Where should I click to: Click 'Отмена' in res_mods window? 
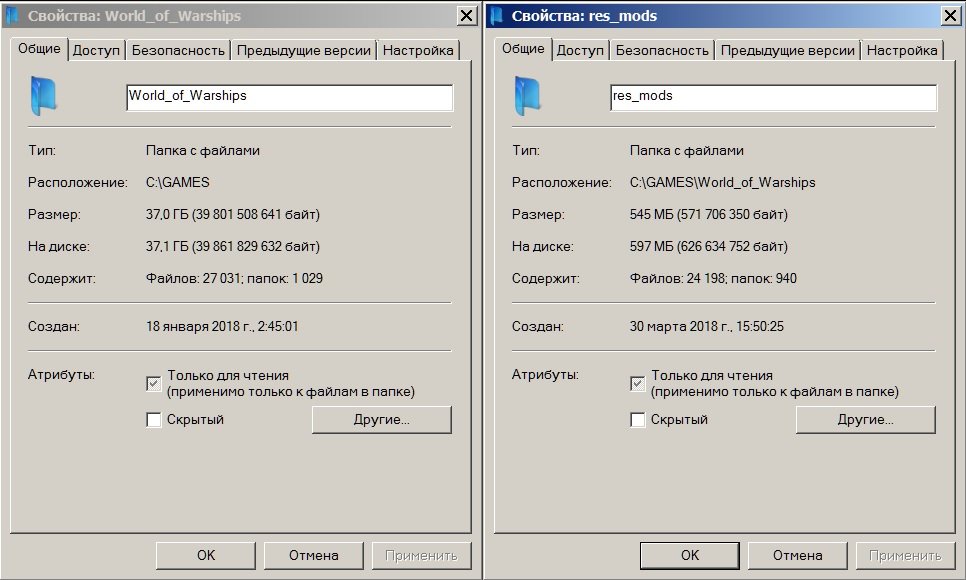click(798, 555)
